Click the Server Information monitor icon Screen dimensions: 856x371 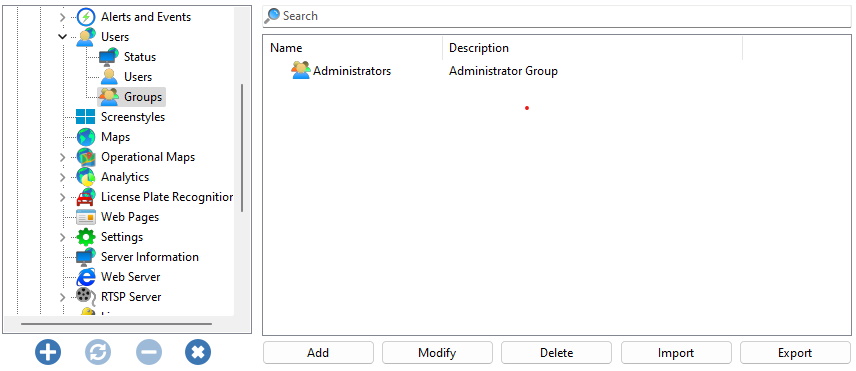pyautogui.click(x=86, y=257)
